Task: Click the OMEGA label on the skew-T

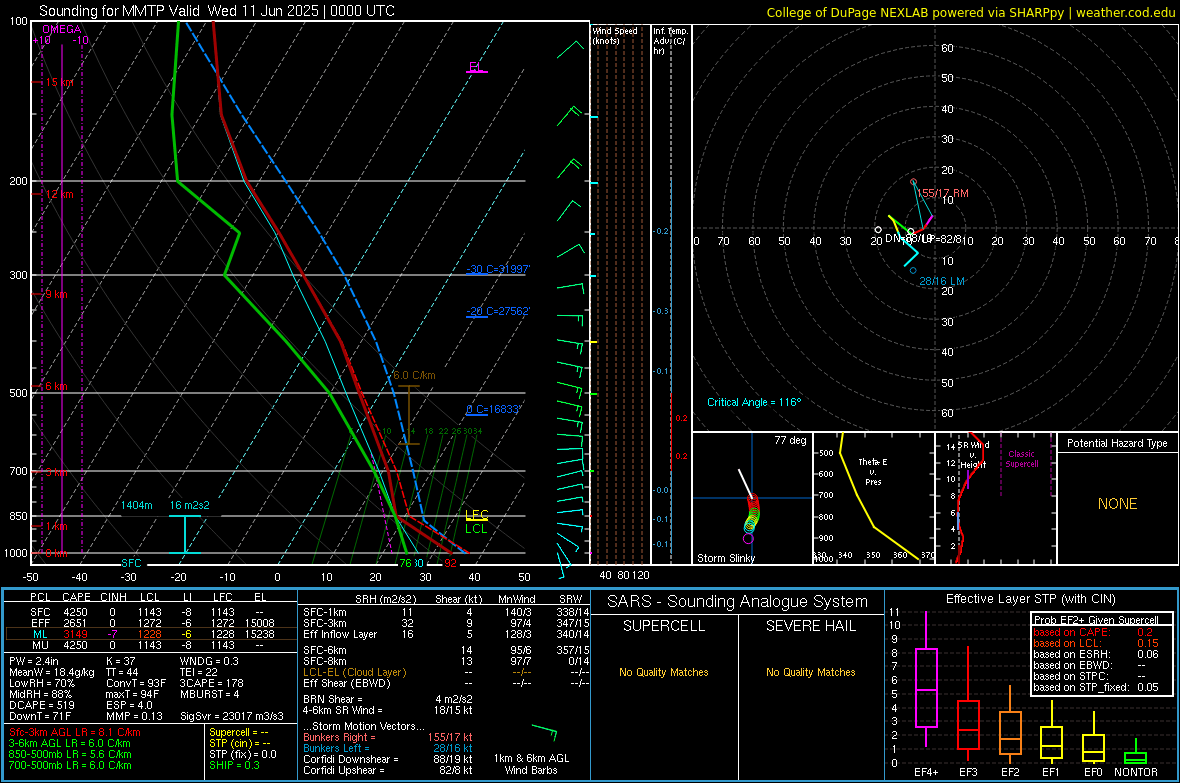Action: point(62,29)
